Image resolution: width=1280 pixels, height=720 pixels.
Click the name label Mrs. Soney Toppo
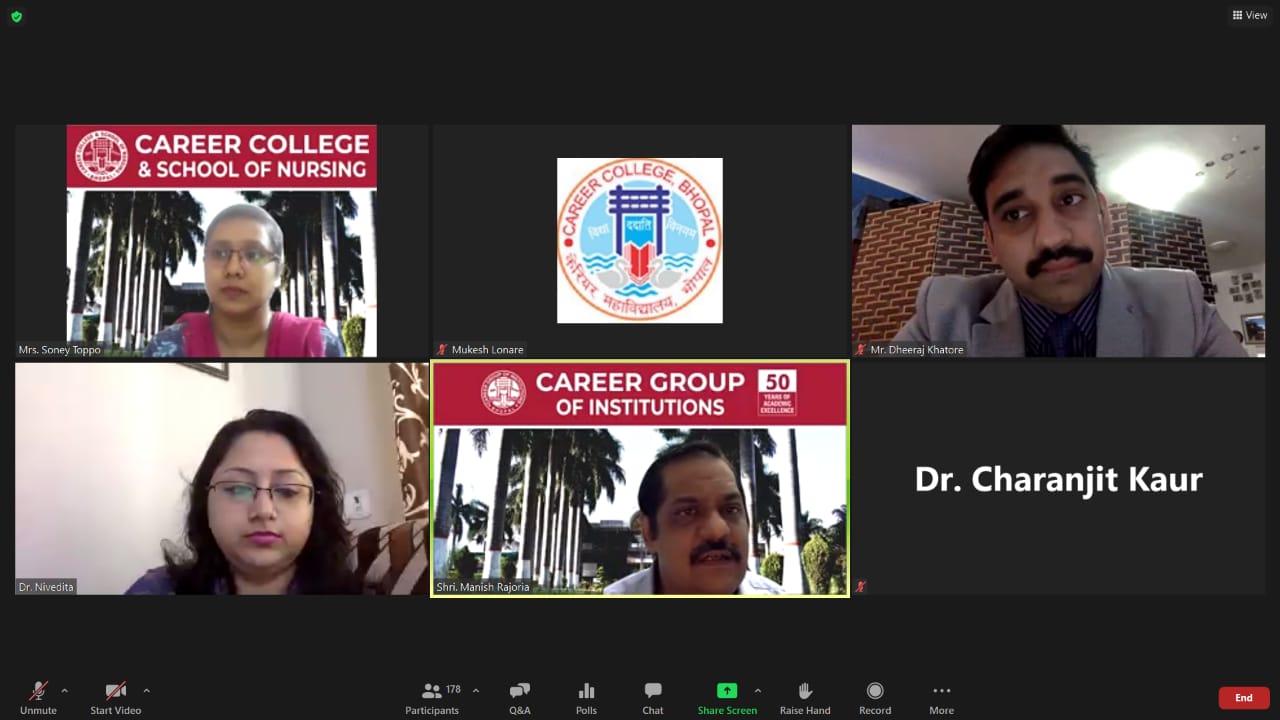(60, 350)
